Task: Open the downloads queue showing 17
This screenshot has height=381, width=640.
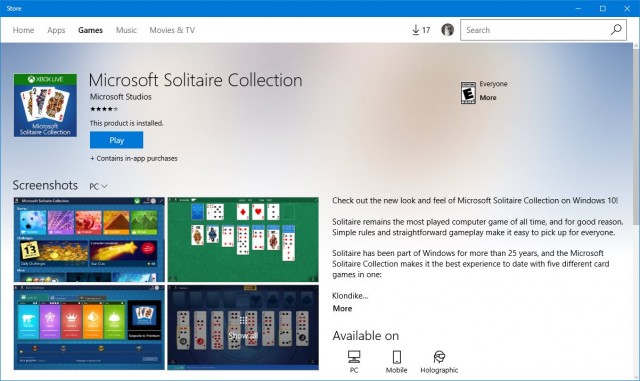Action: 421,30
